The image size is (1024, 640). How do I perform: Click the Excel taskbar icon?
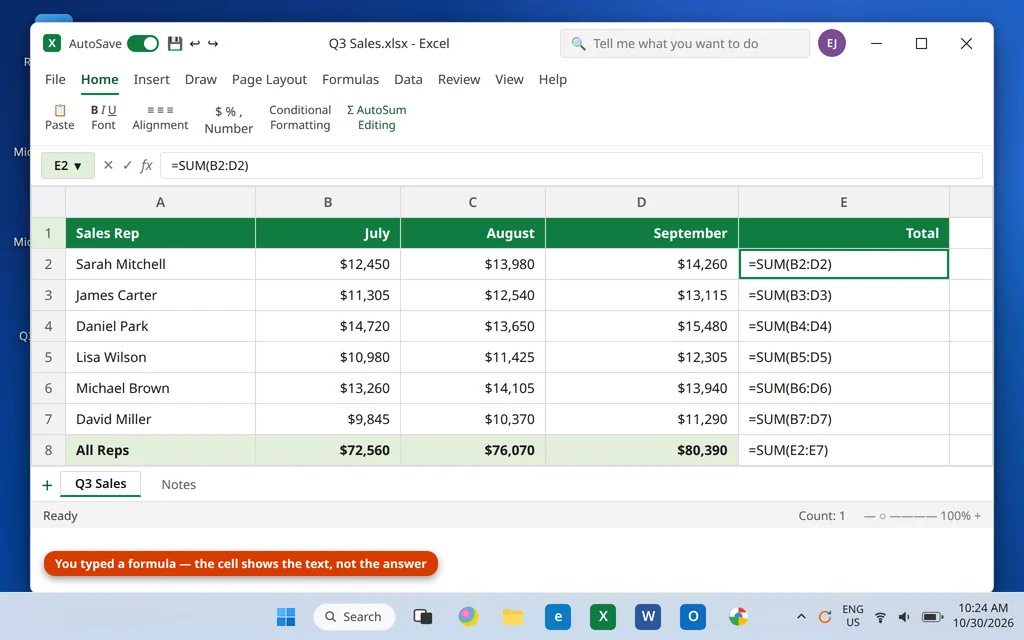point(603,616)
